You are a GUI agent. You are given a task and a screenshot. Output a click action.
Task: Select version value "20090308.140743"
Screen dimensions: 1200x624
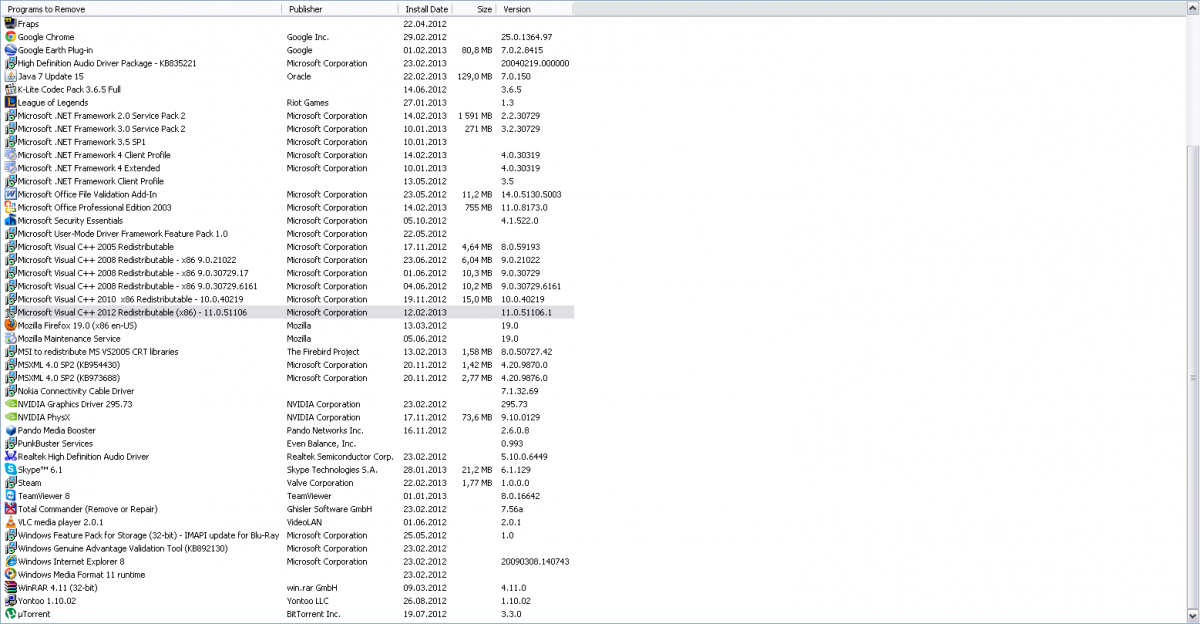535,561
